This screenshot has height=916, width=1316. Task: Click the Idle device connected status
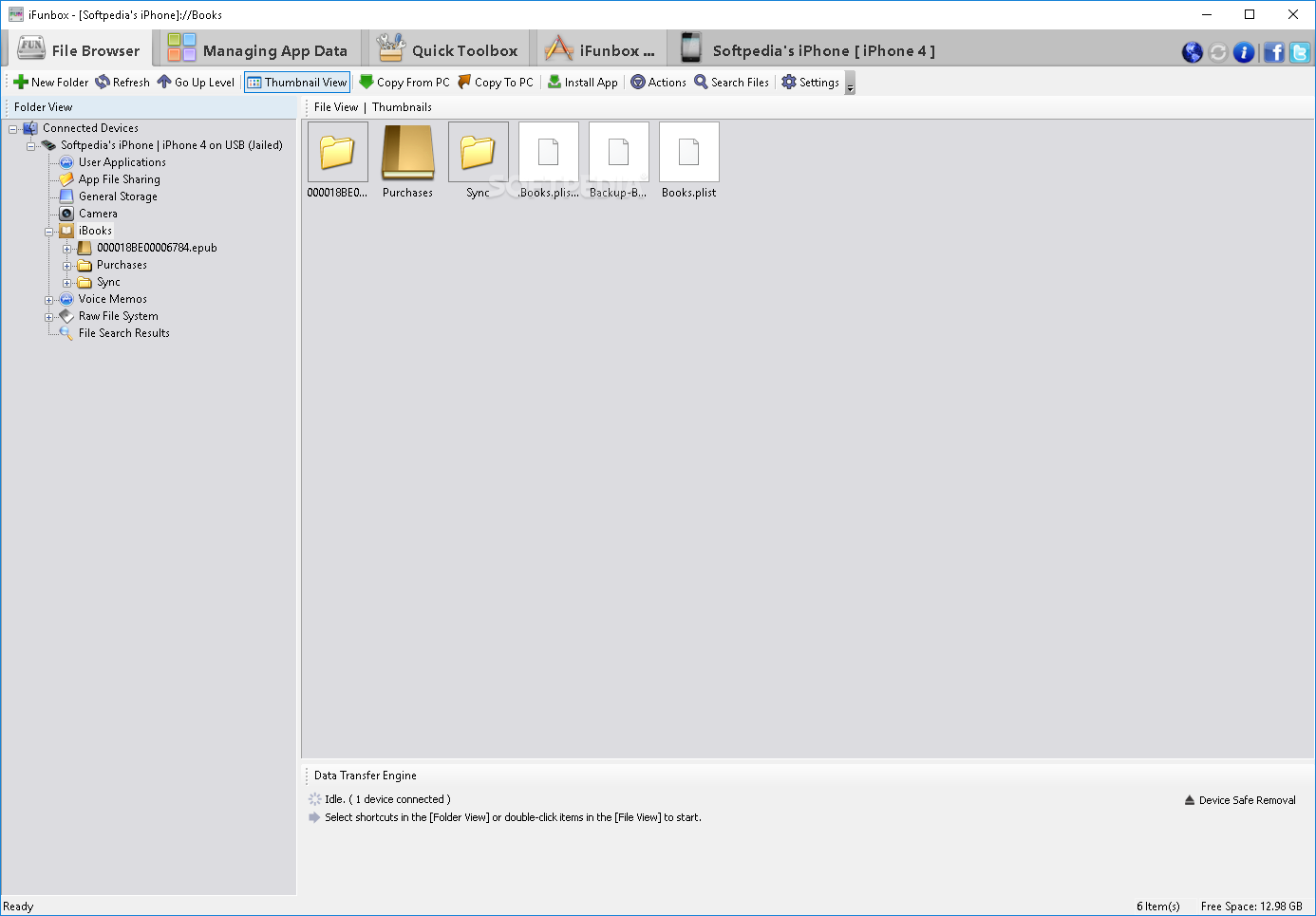pyautogui.click(x=387, y=799)
